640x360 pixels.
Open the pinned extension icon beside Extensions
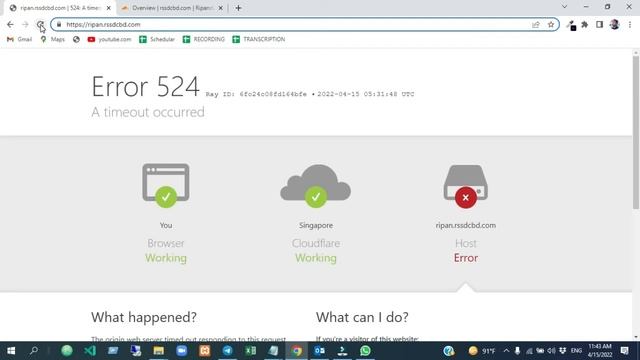(571, 25)
